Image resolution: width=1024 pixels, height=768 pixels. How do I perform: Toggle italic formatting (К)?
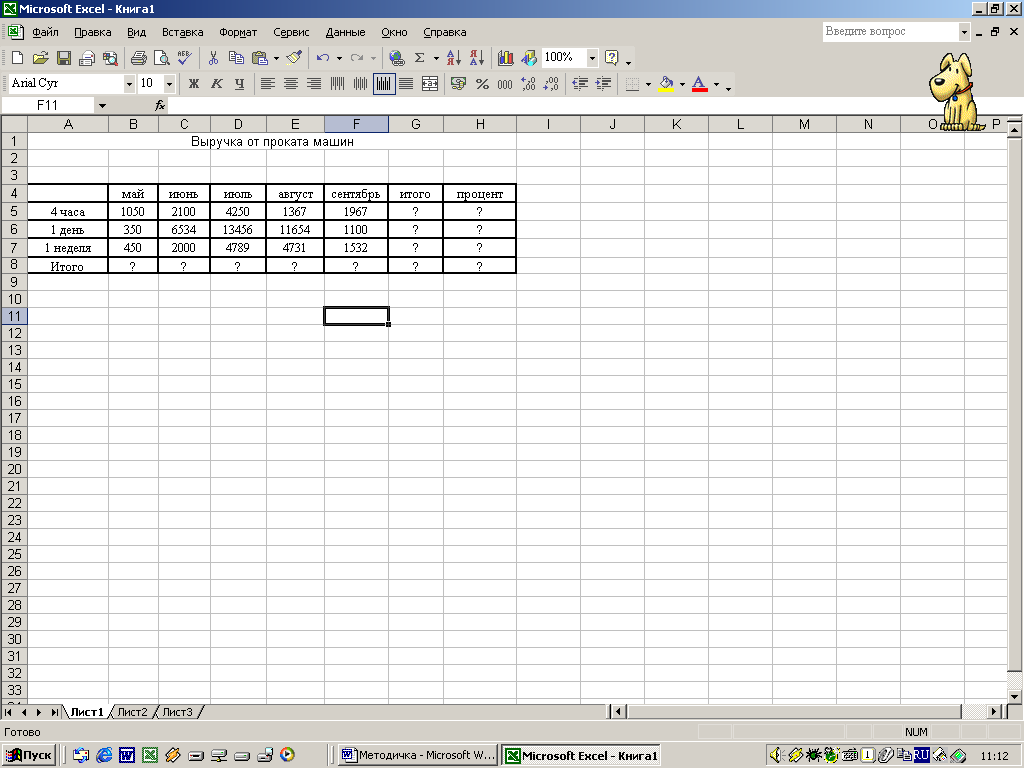(x=216, y=84)
